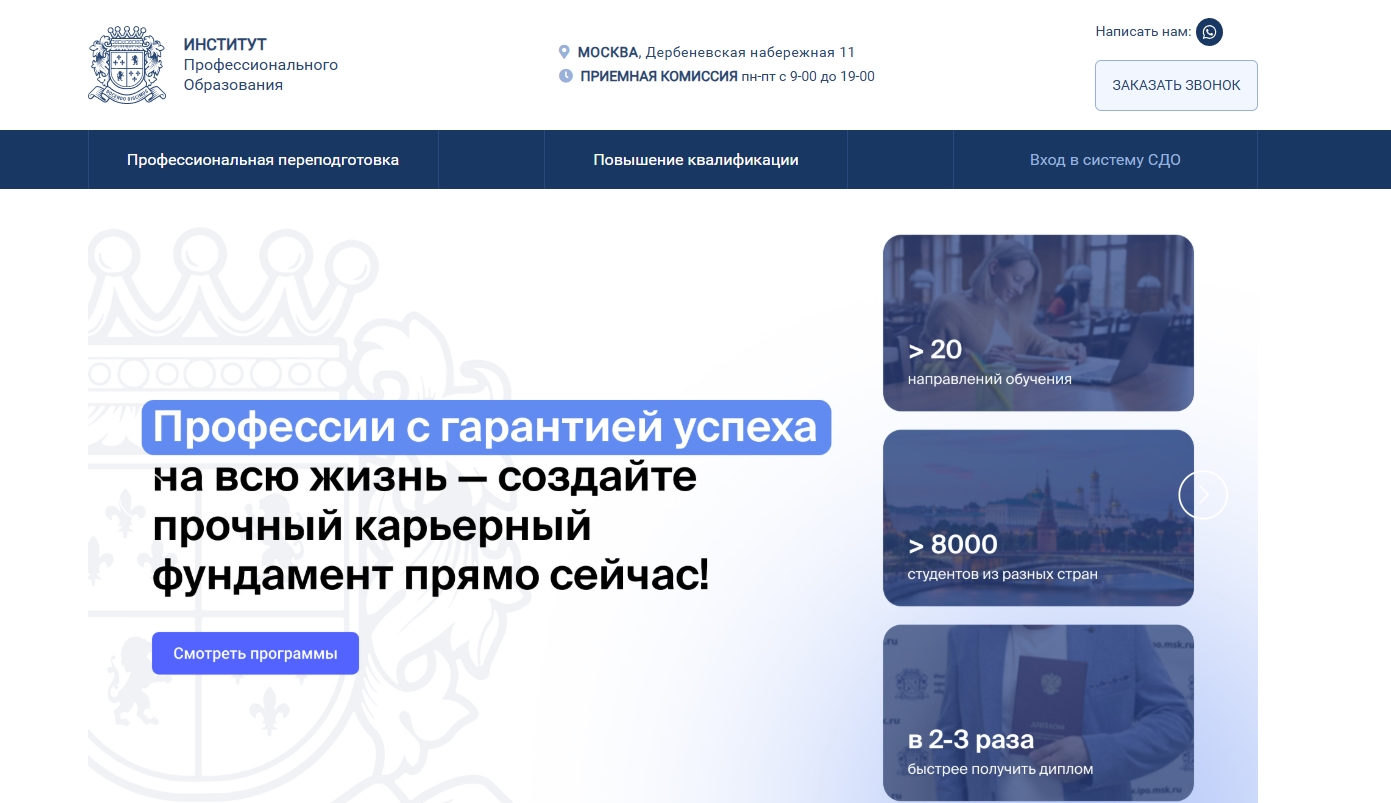The image size is (1391, 803).
Task: Open the '> 20 направлений обучения' card
Action: pyautogui.click(x=1038, y=322)
